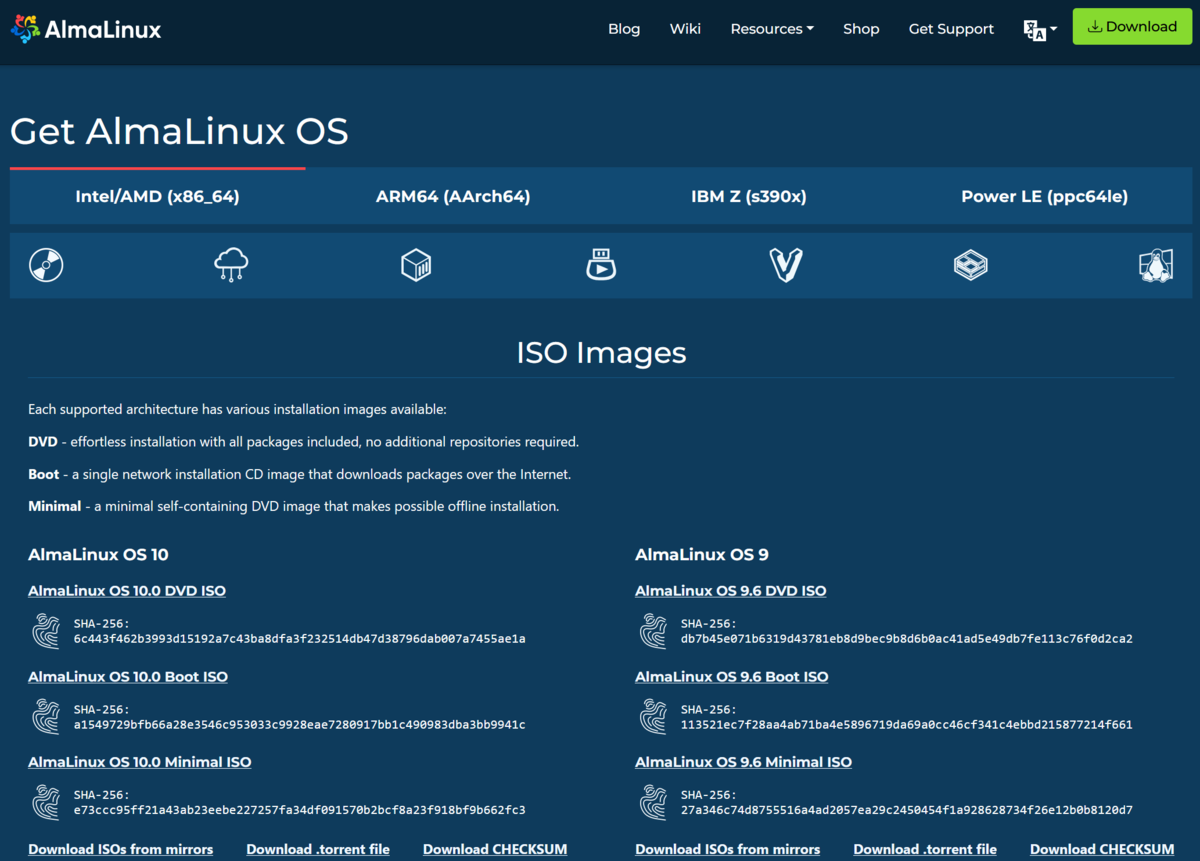Click SHA-256 hash starting 113521ec7f
The image size is (1200, 861).
(907, 725)
